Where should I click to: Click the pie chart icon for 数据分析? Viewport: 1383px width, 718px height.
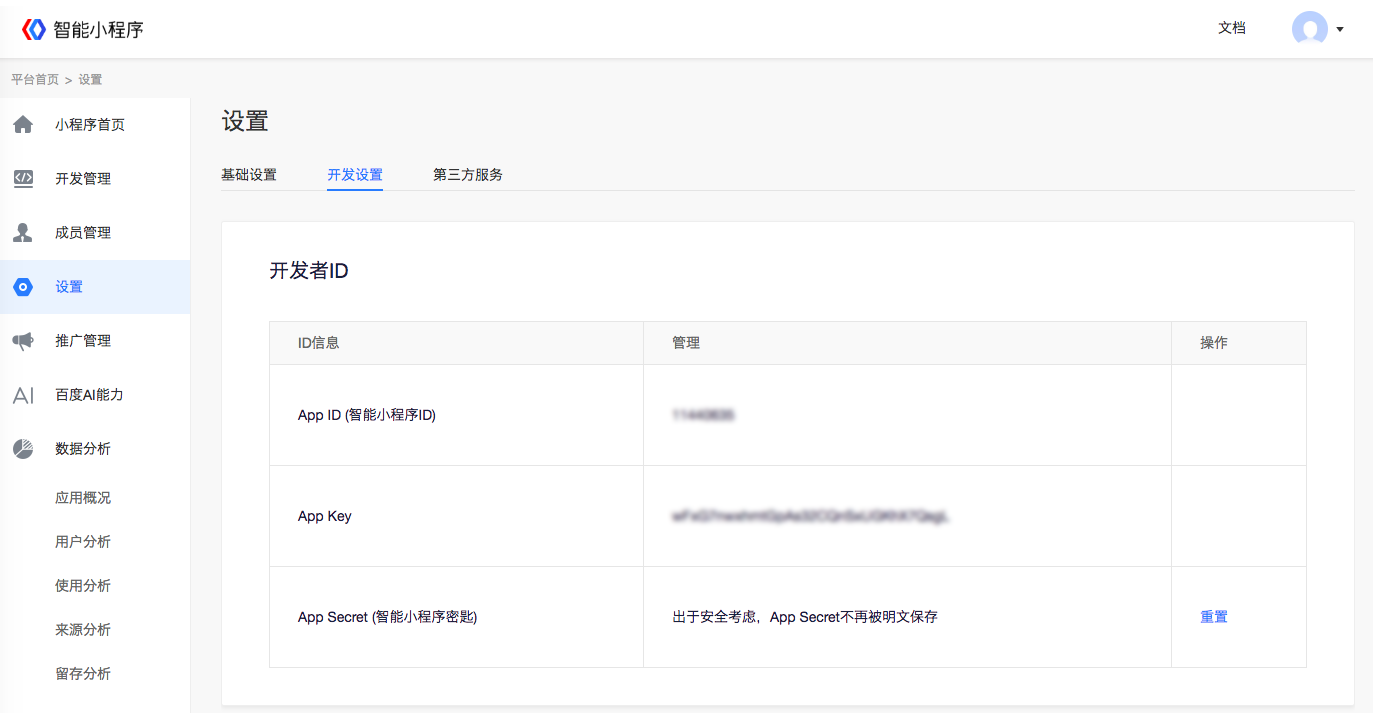pos(23,449)
